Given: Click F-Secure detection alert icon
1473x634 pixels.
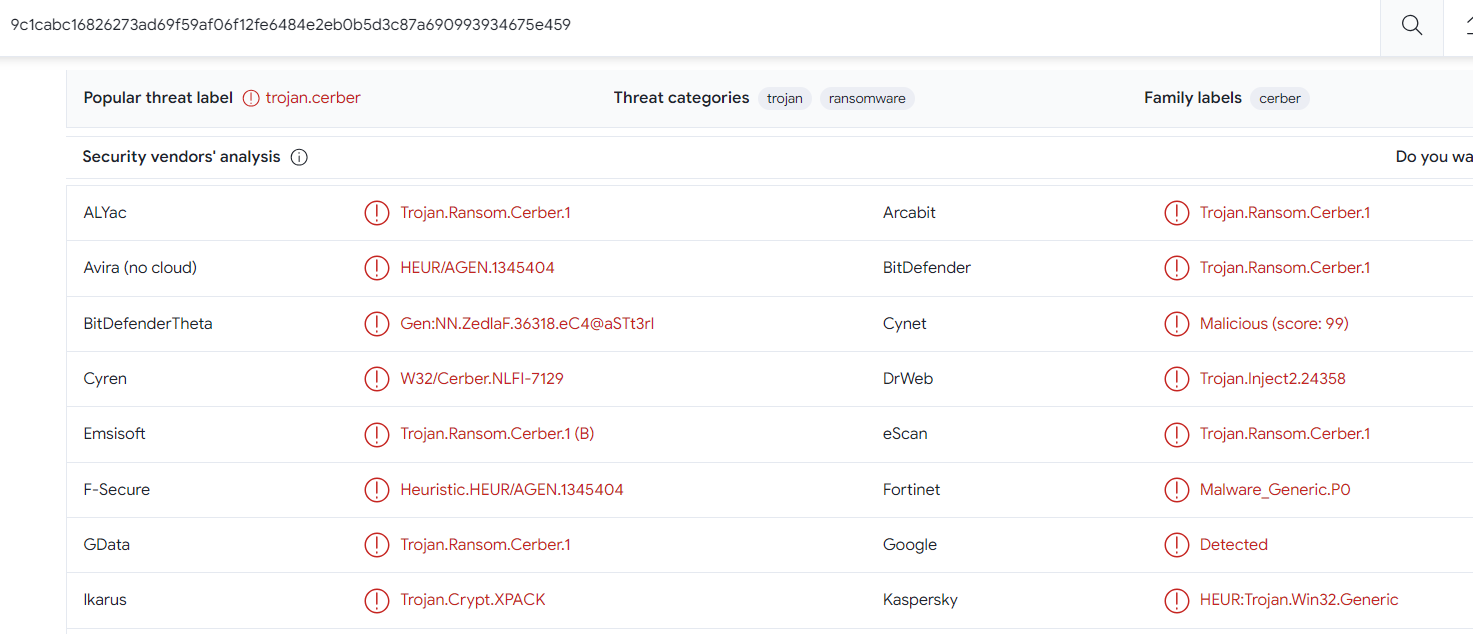Looking at the screenshot, I should (376, 490).
